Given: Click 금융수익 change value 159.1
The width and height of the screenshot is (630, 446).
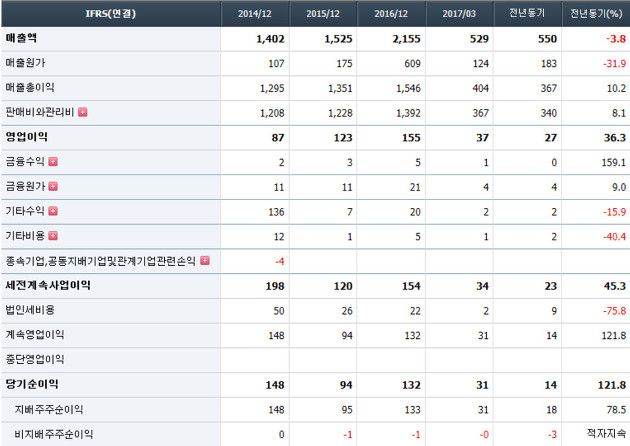Looking at the screenshot, I should click(x=614, y=163).
